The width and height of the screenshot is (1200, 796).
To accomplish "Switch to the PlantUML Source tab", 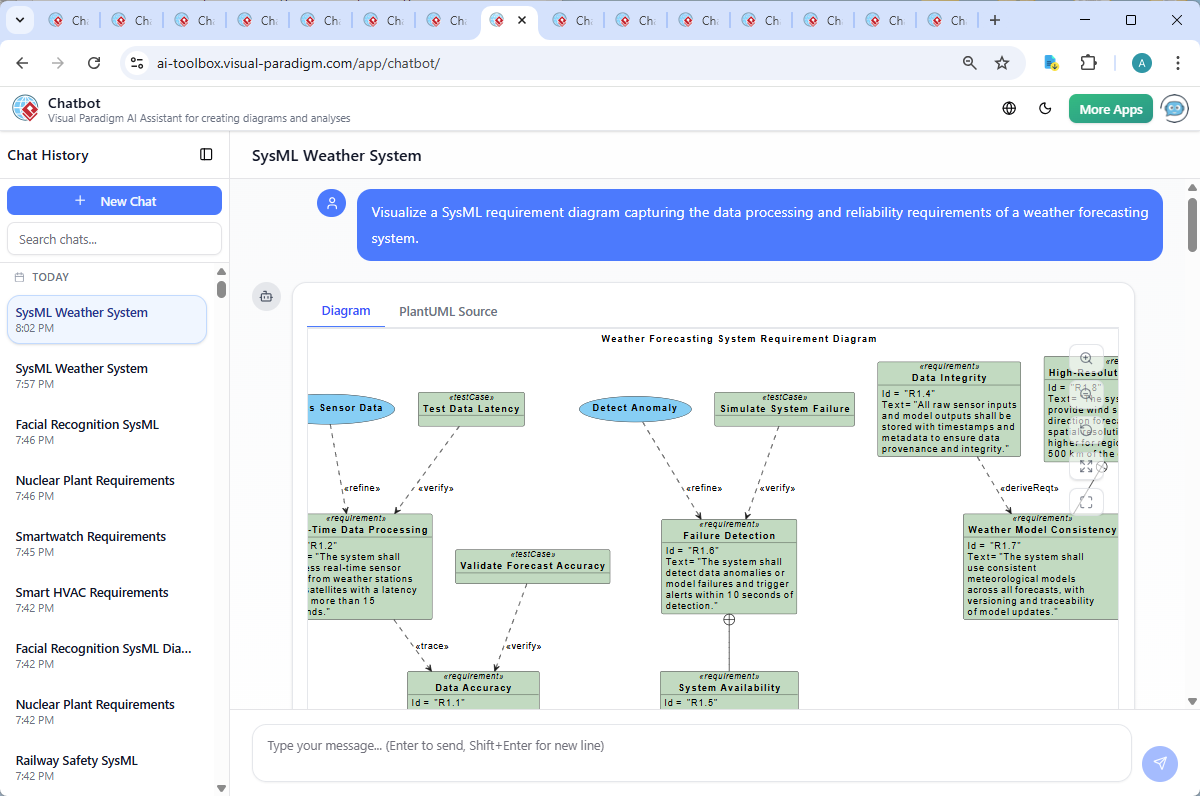I will 448,312.
